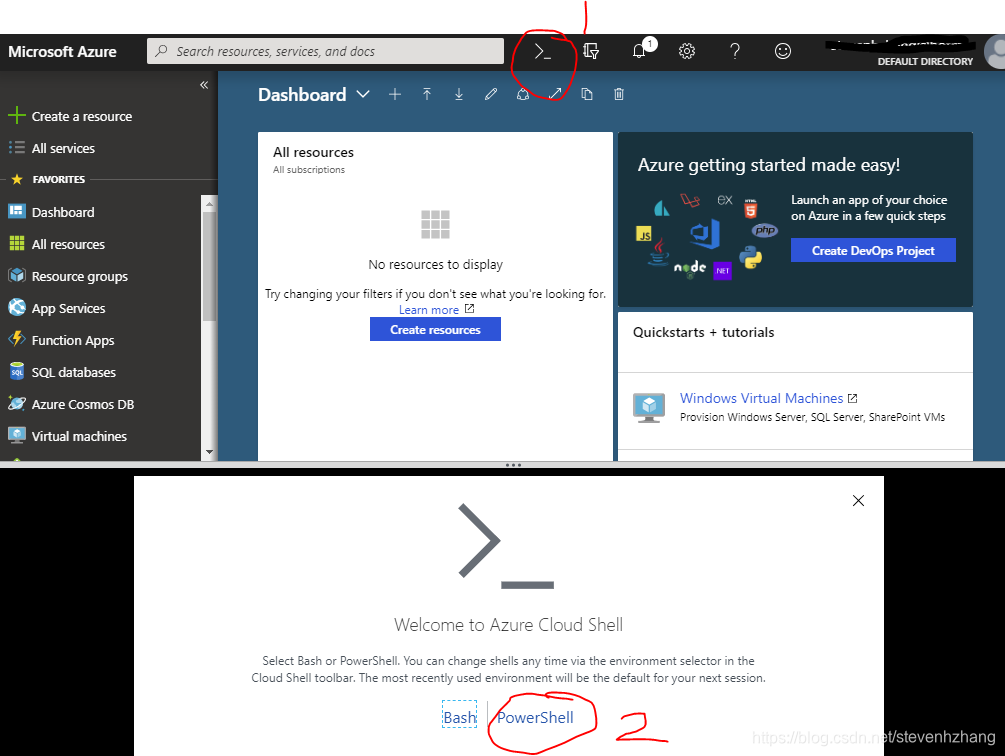
Task: Click the Create resources button
Action: pos(435,329)
